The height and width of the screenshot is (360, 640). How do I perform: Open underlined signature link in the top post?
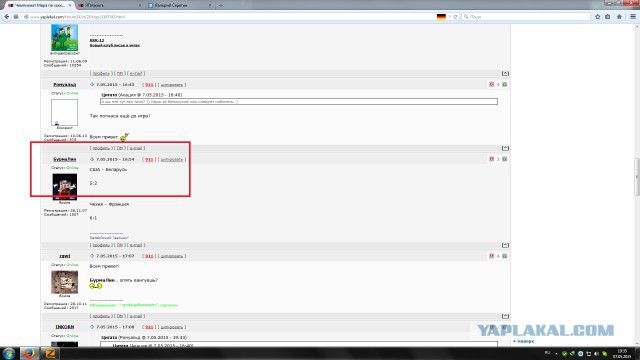(x=115, y=45)
